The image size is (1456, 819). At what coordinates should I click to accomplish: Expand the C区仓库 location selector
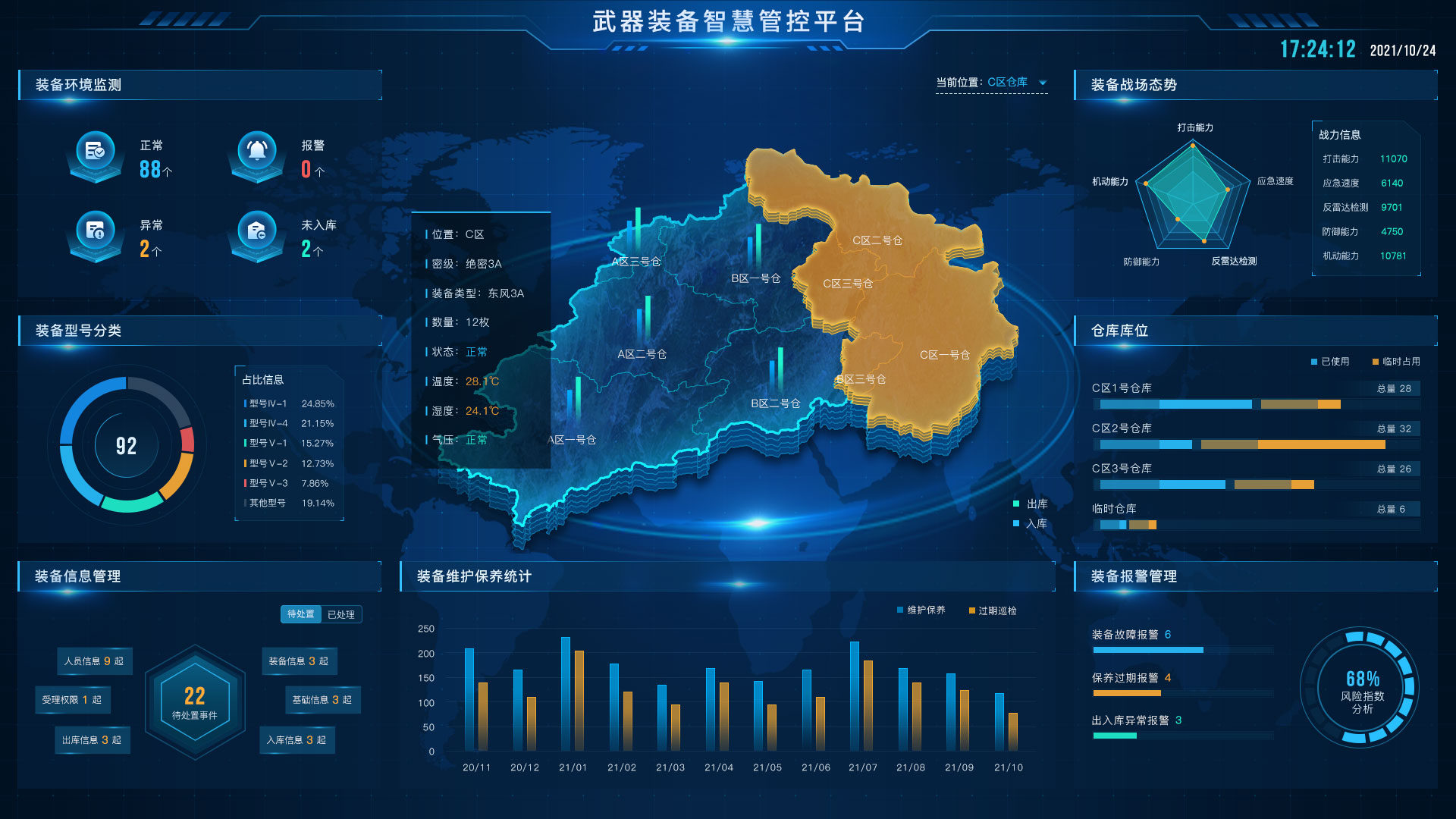1007,83
